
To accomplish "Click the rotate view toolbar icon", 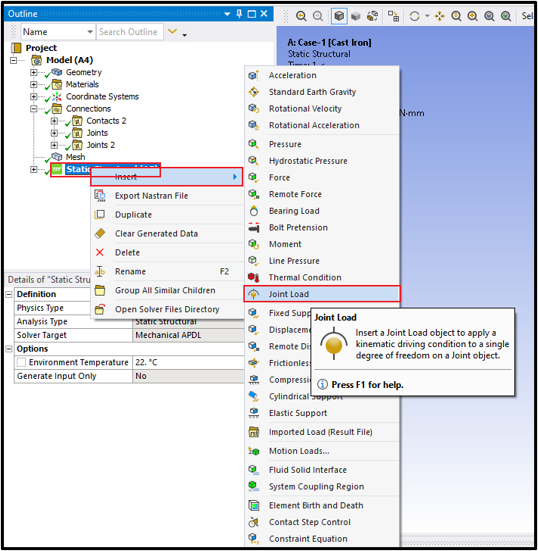I will pos(415,16).
